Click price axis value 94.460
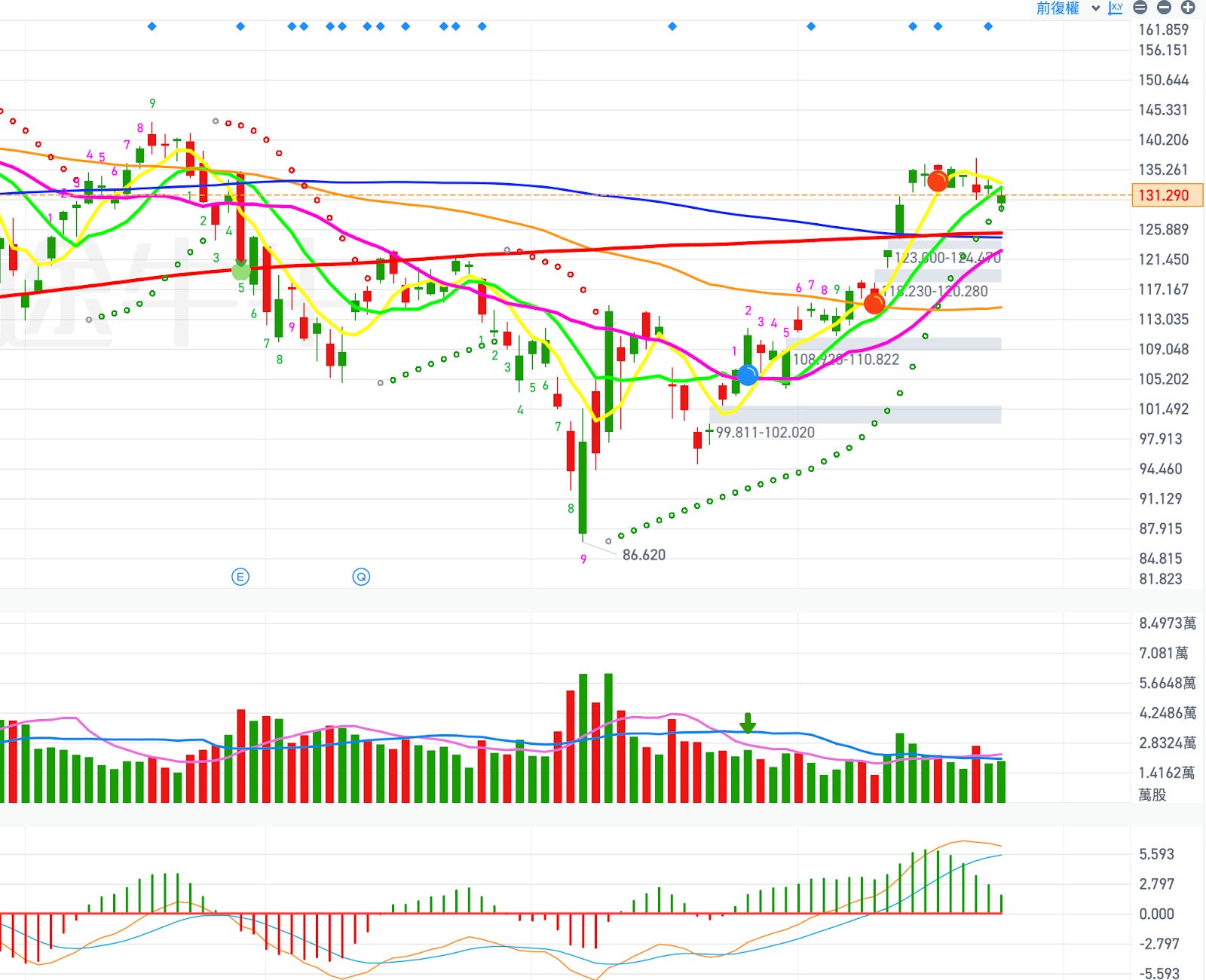1206x980 pixels. 1161,469
